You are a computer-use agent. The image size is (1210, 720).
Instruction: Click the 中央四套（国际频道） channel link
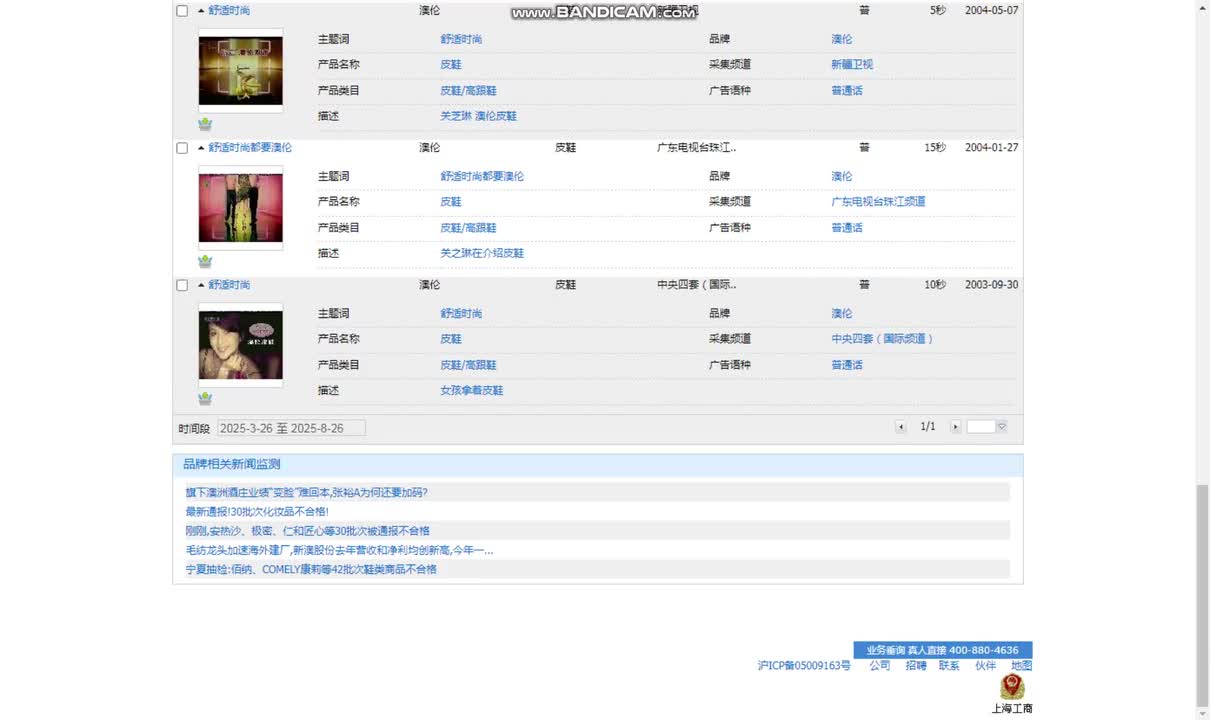[882, 339]
